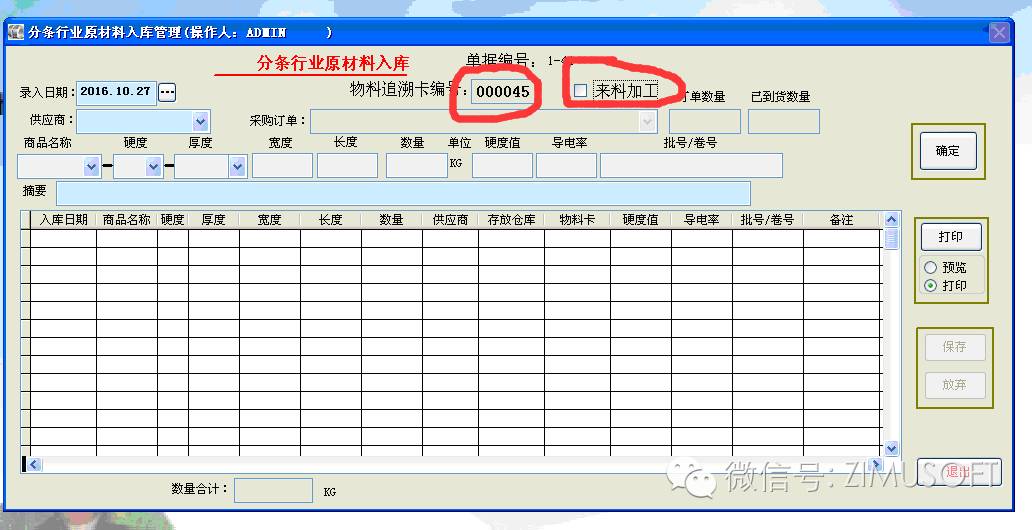The height and width of the screenshot is (530, 1032).
Task: Click into the 摘要 text field
Action: point(402,193)
